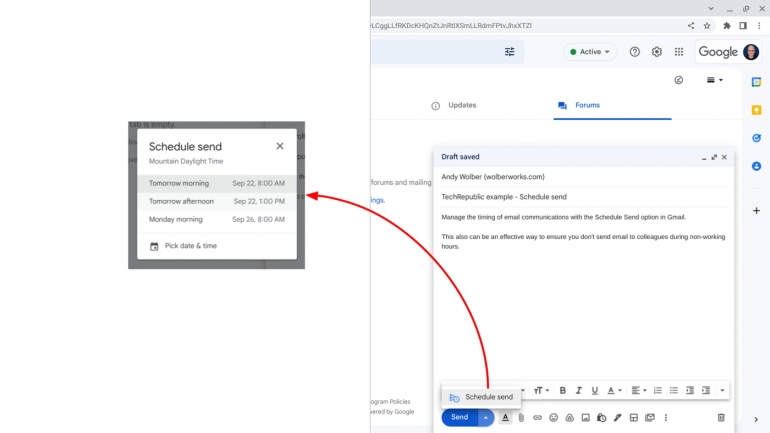Select Monday morning Sep 26, 8:00 AM

tap(217, 219)
